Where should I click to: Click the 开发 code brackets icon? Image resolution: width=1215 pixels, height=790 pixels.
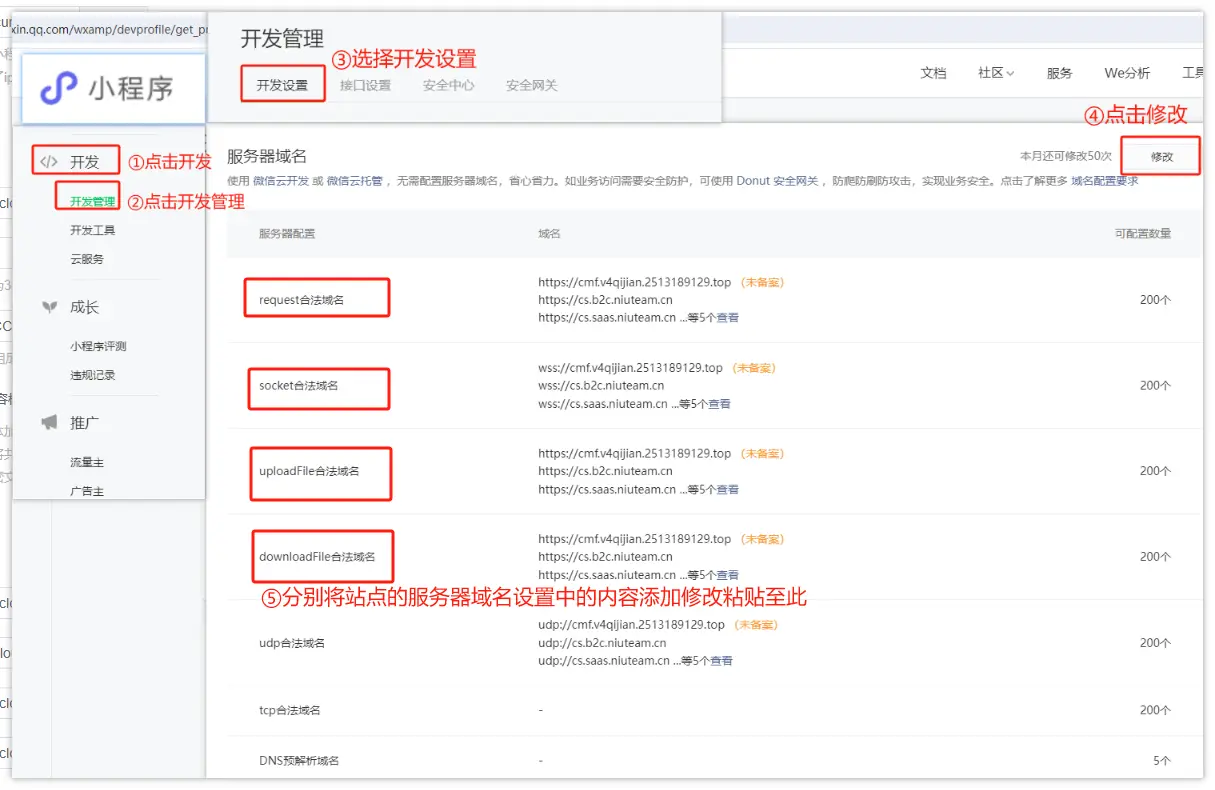coord(48,162)
